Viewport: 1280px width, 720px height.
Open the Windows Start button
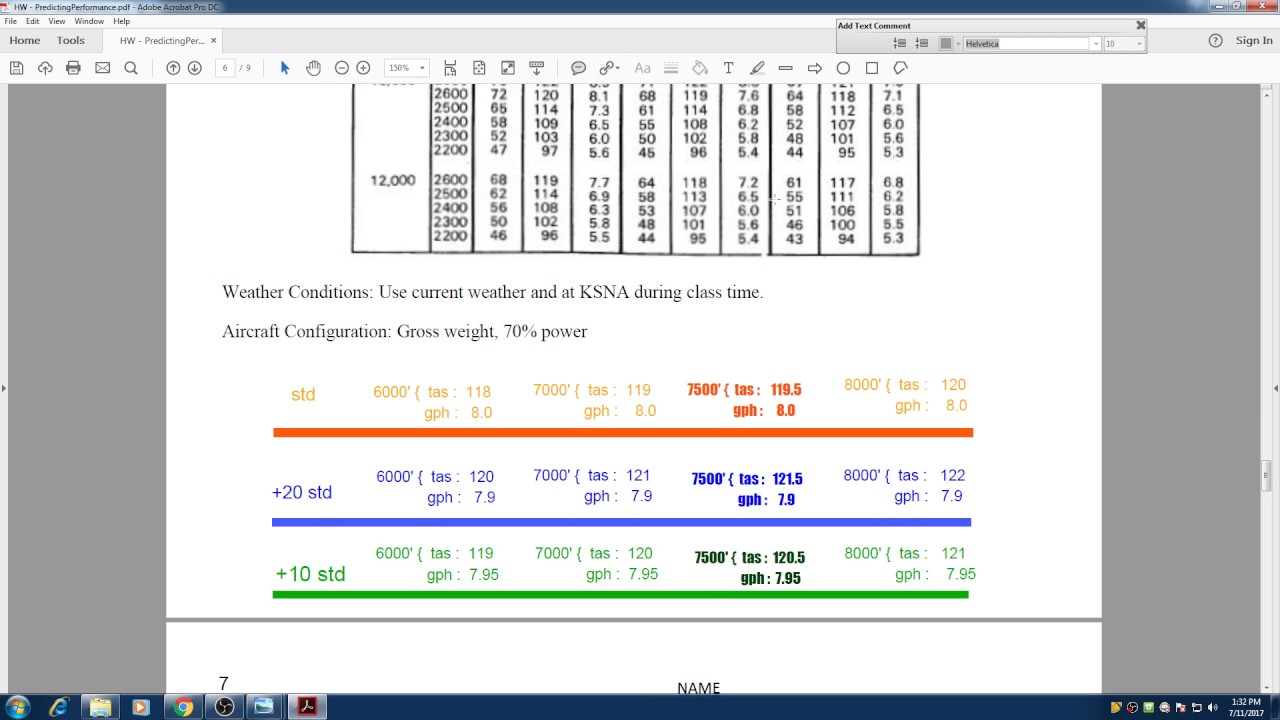(17, 707)
